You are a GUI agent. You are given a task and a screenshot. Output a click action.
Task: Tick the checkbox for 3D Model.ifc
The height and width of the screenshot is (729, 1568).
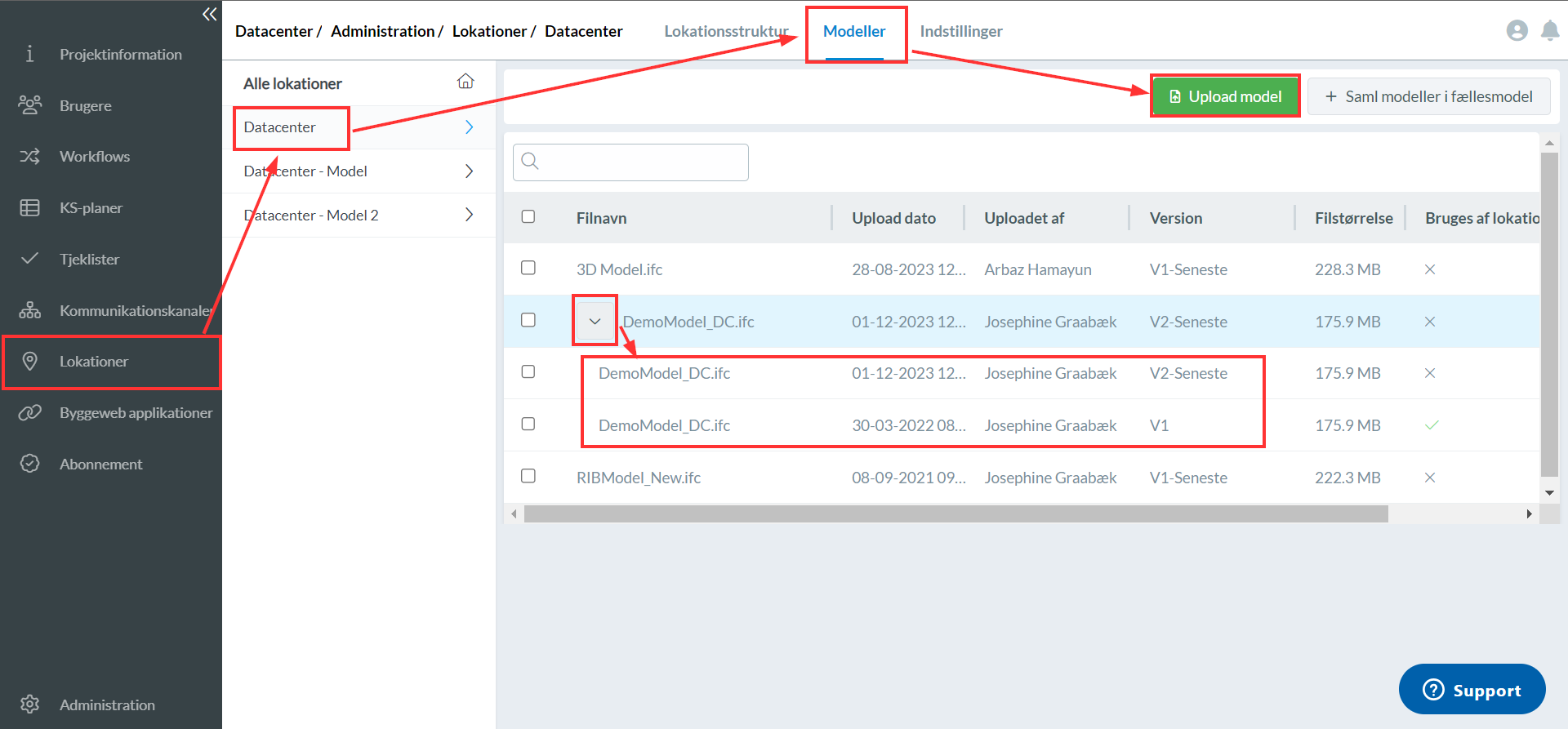[528, 268]
